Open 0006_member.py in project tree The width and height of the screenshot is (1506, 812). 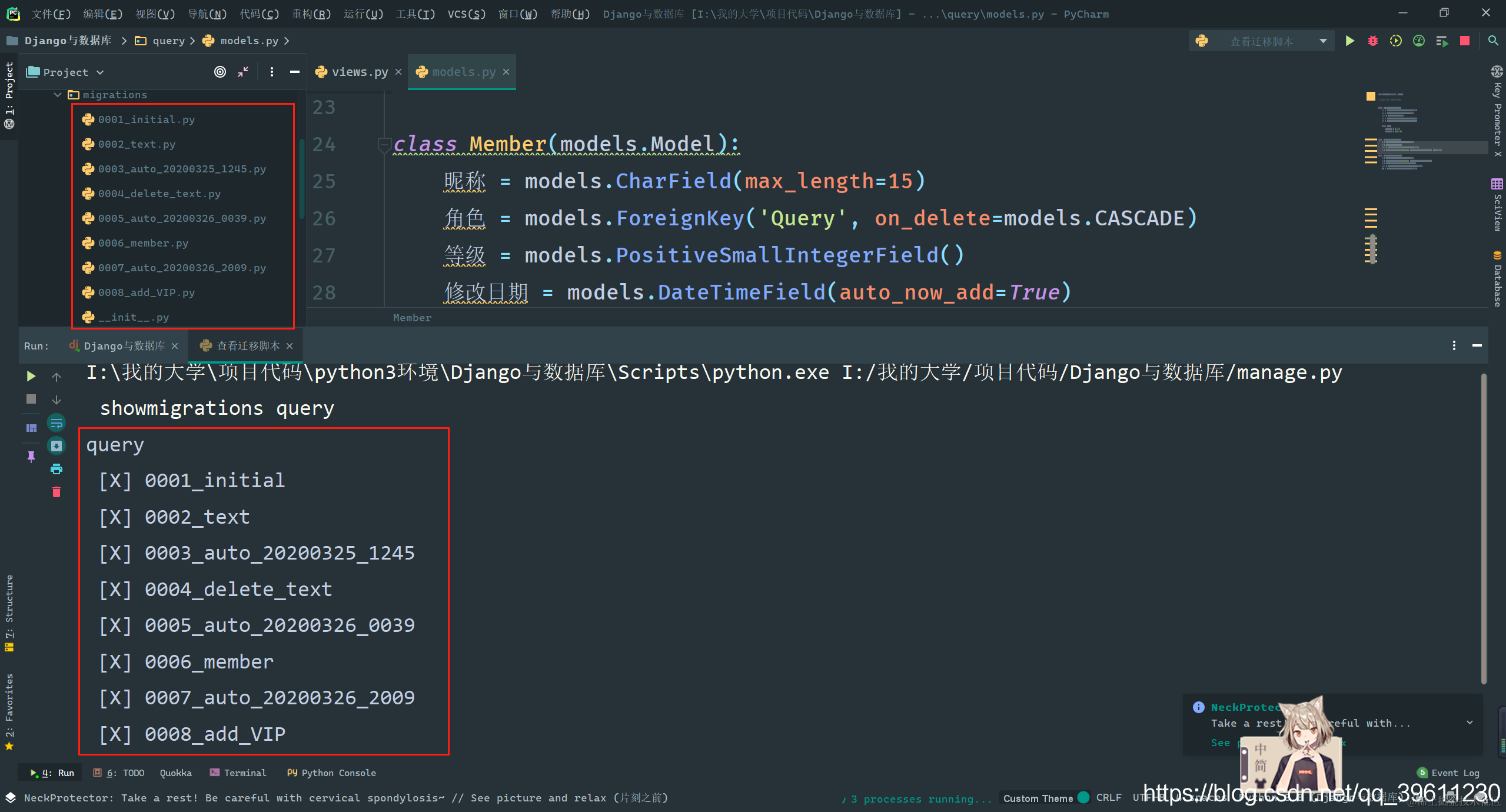(143, 243)
